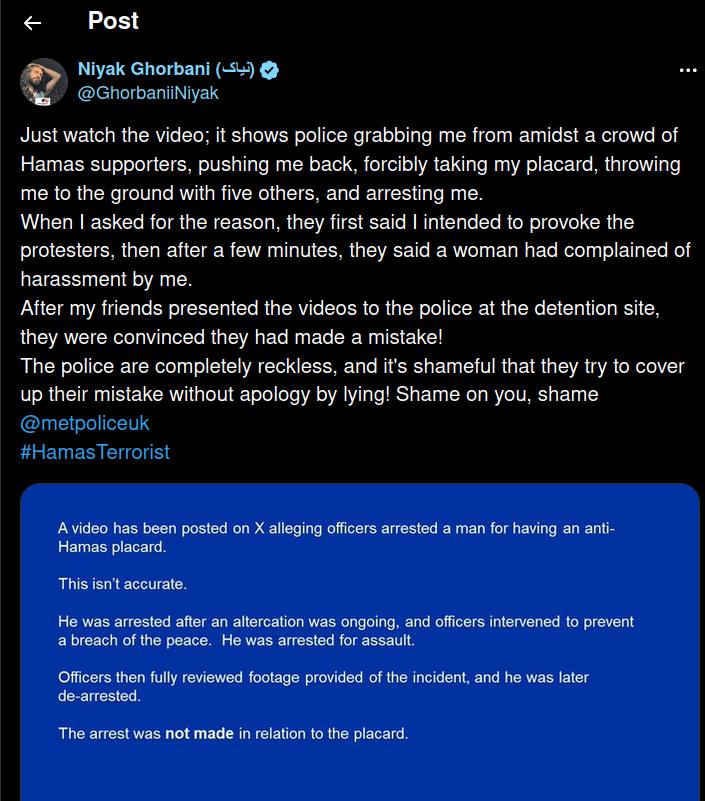Click the bold 'not made' text in image
The width and height of the screenshot is (705, 801).
(x=199, y=734)
